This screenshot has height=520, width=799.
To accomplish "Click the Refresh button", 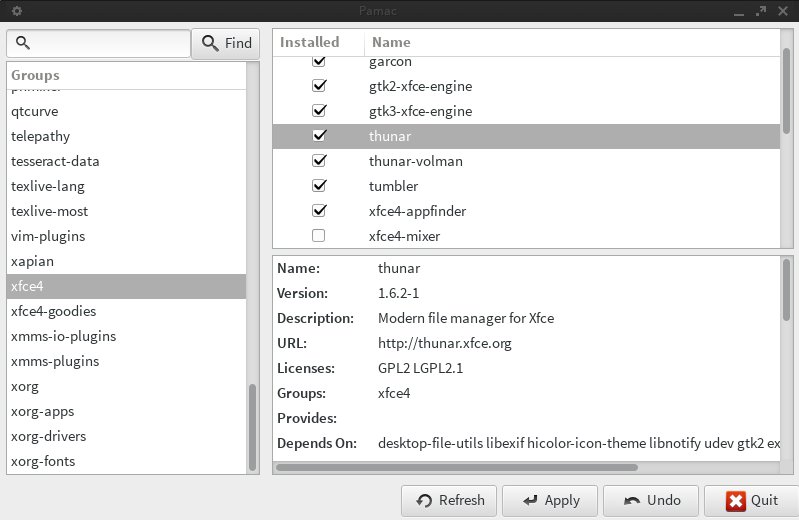I will click(x=449, y=501).
